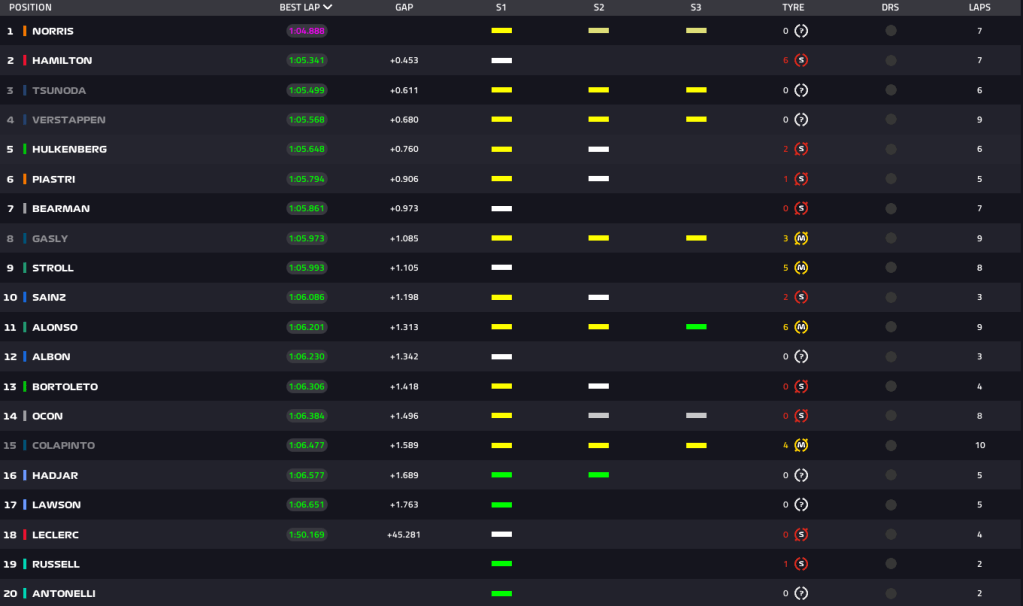The height and width of the screenshot is (606, 1023).
Task: Click driver name HAMILTON
Action: coord(62,60)
